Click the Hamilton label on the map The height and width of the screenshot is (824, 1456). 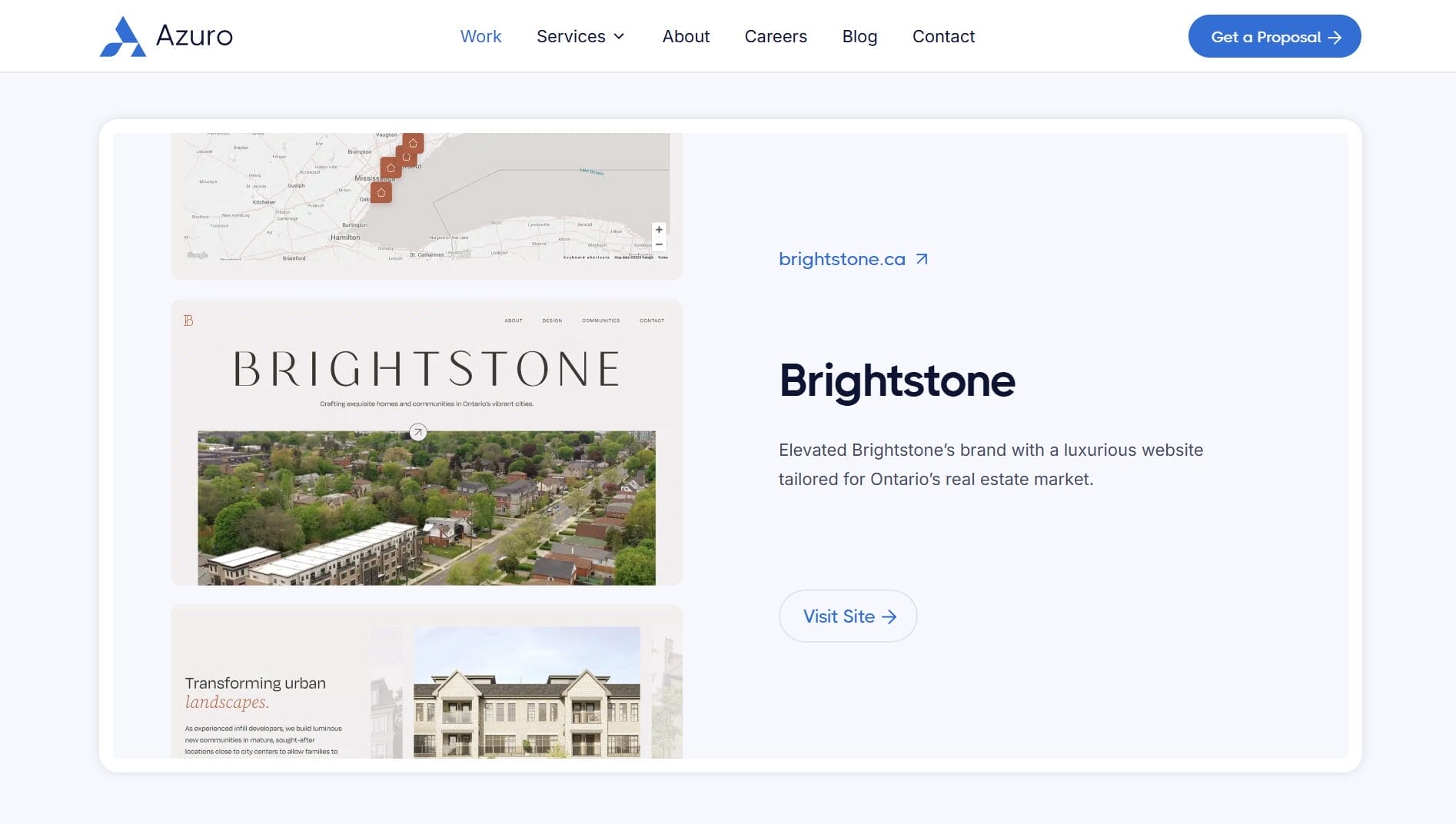pyautogui.click(x=345, y=238)
